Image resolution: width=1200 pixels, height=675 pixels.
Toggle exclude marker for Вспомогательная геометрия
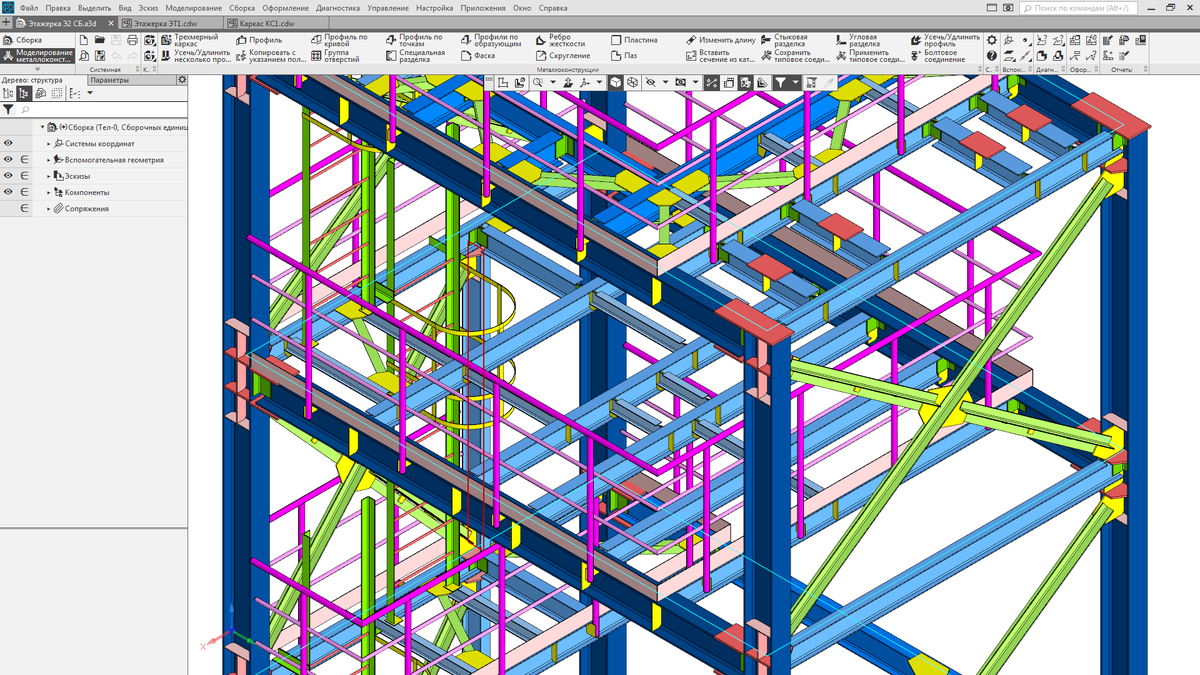point(25,159)
